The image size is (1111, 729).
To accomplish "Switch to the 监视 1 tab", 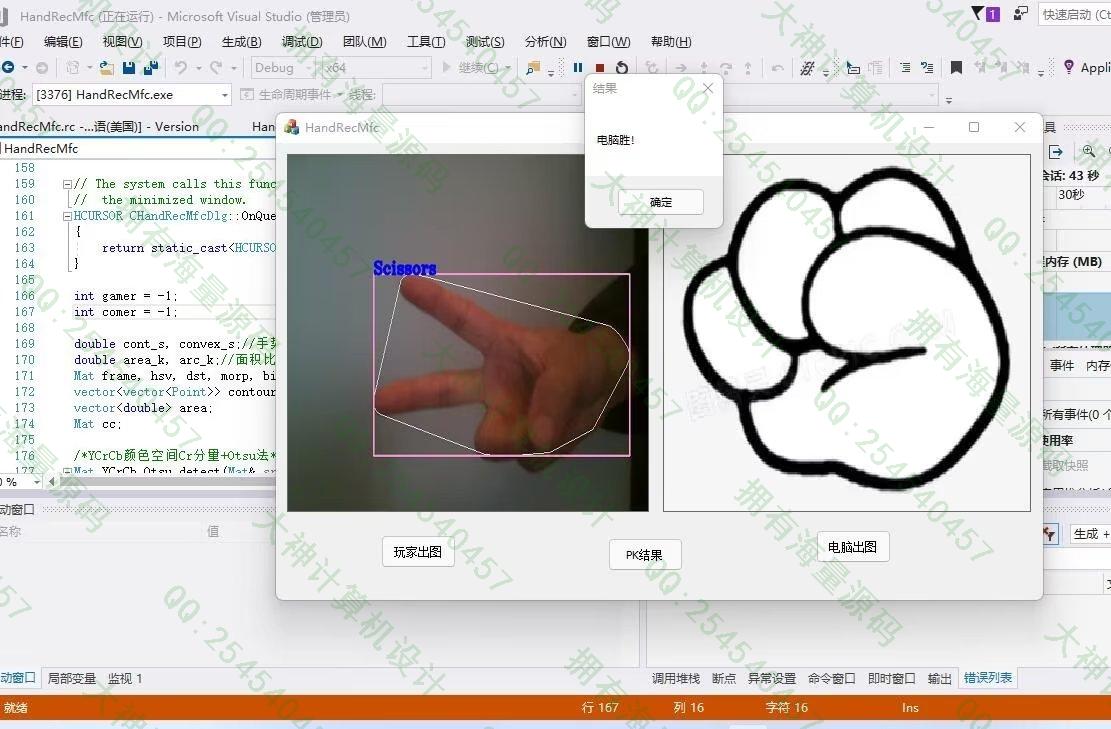I will click(125, 679).
